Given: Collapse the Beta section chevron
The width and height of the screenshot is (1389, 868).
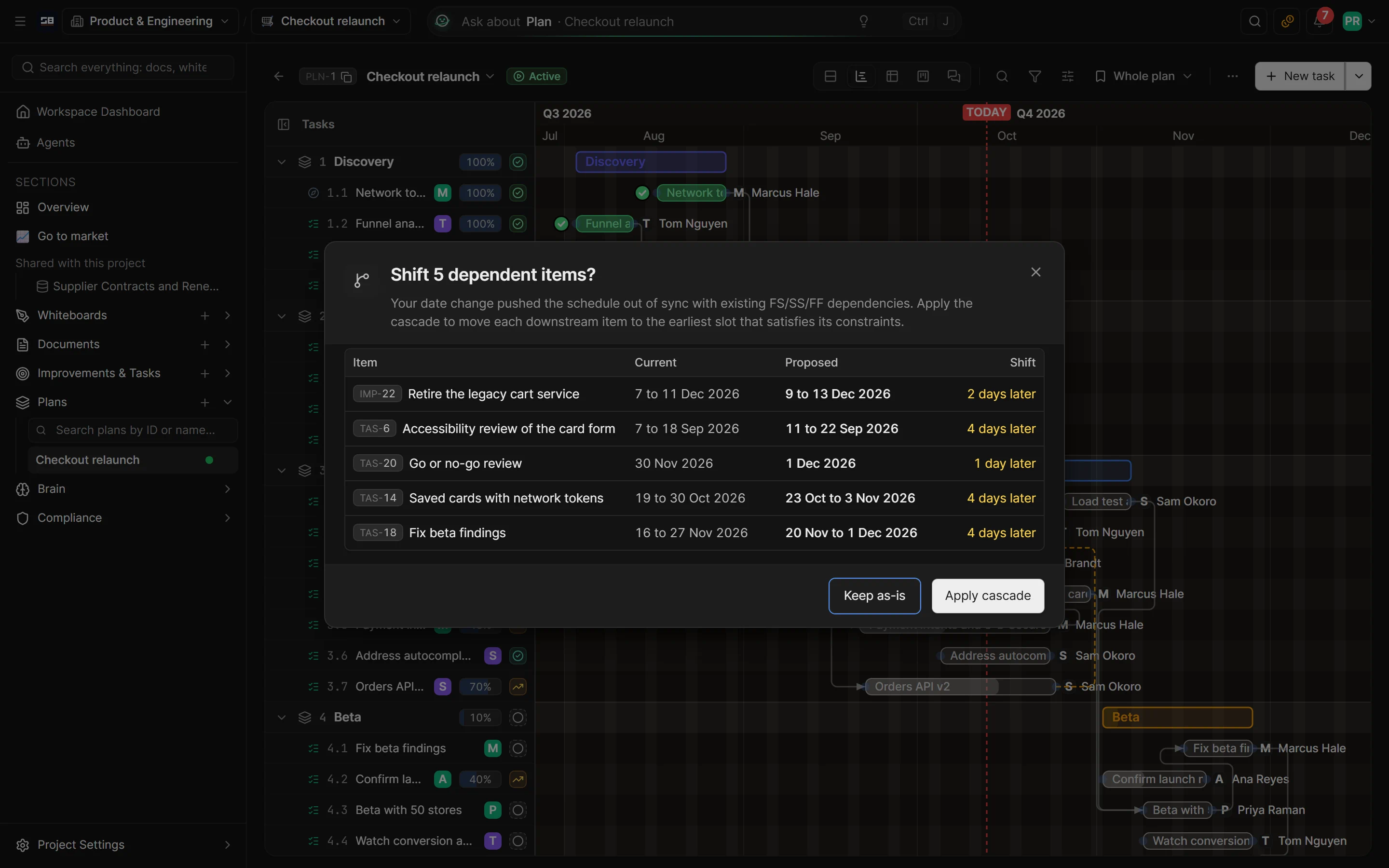Looking at the screenshot, I should (281, 718).
